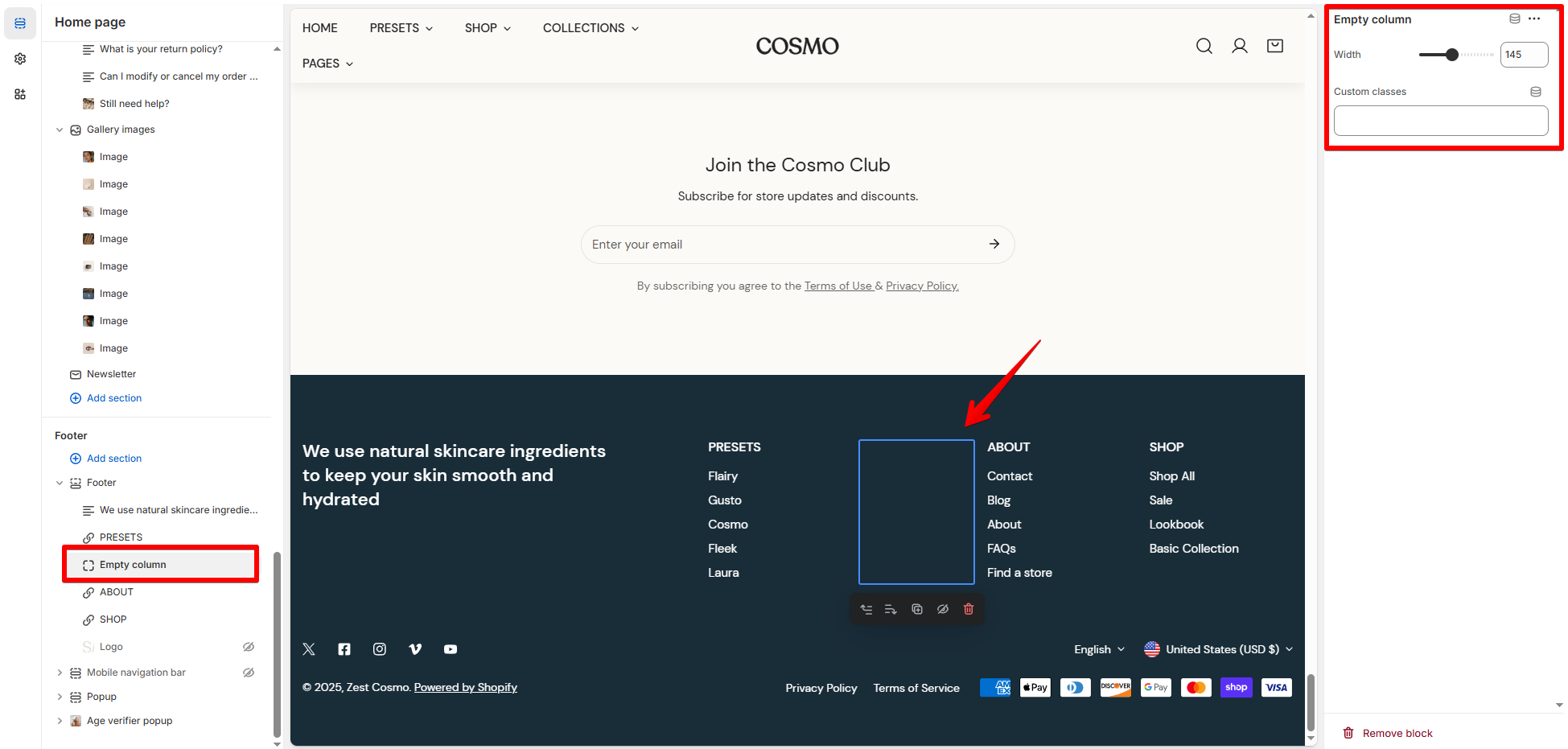This screenshot has width=1568, height=749.
Task: Click the Width slider handle
Action: pyautogui.click(x=1452, y=55)
